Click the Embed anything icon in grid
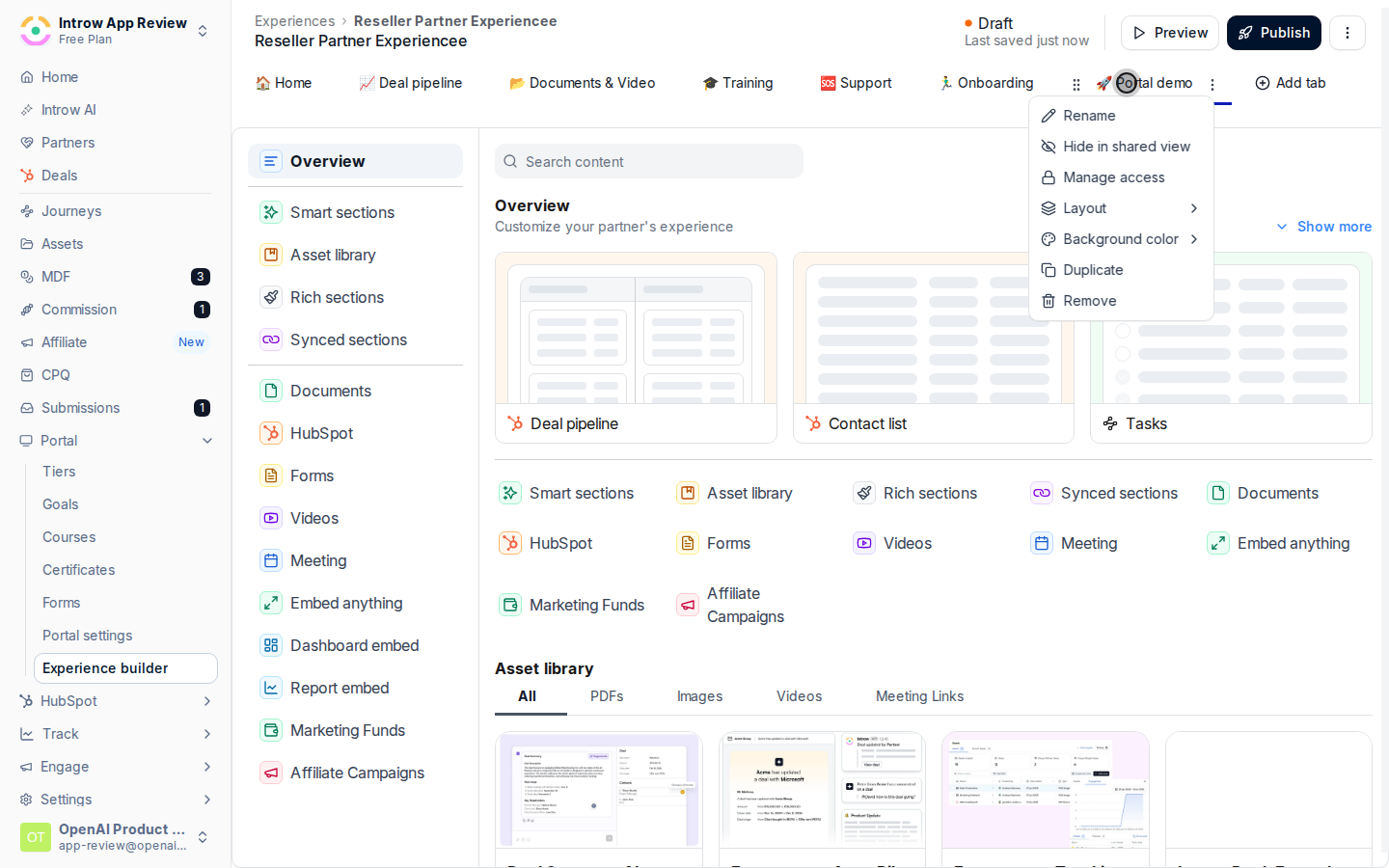 point(1218,543)
